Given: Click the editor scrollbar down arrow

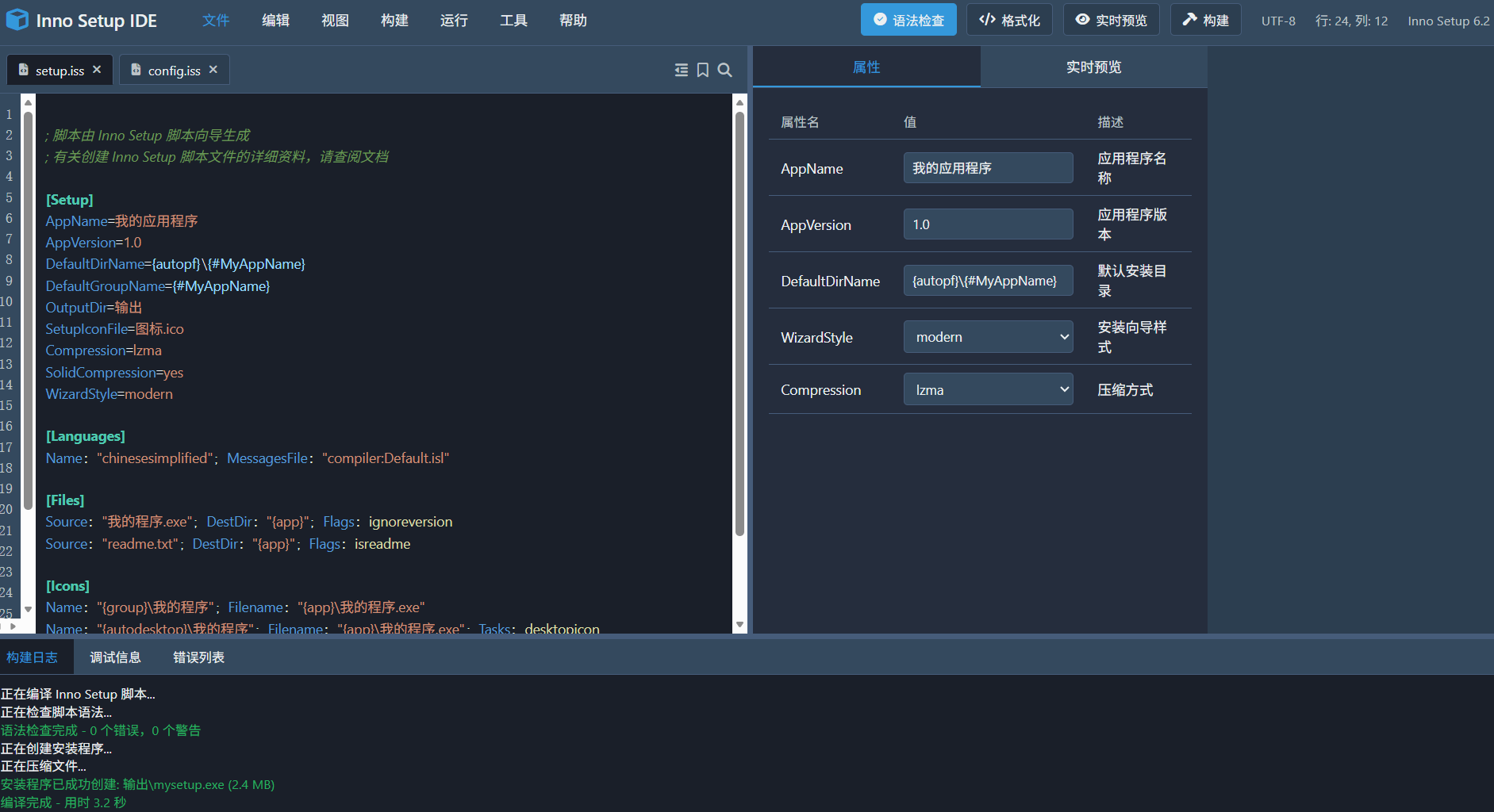Looking at the screenshot, I should pos(740,624).
